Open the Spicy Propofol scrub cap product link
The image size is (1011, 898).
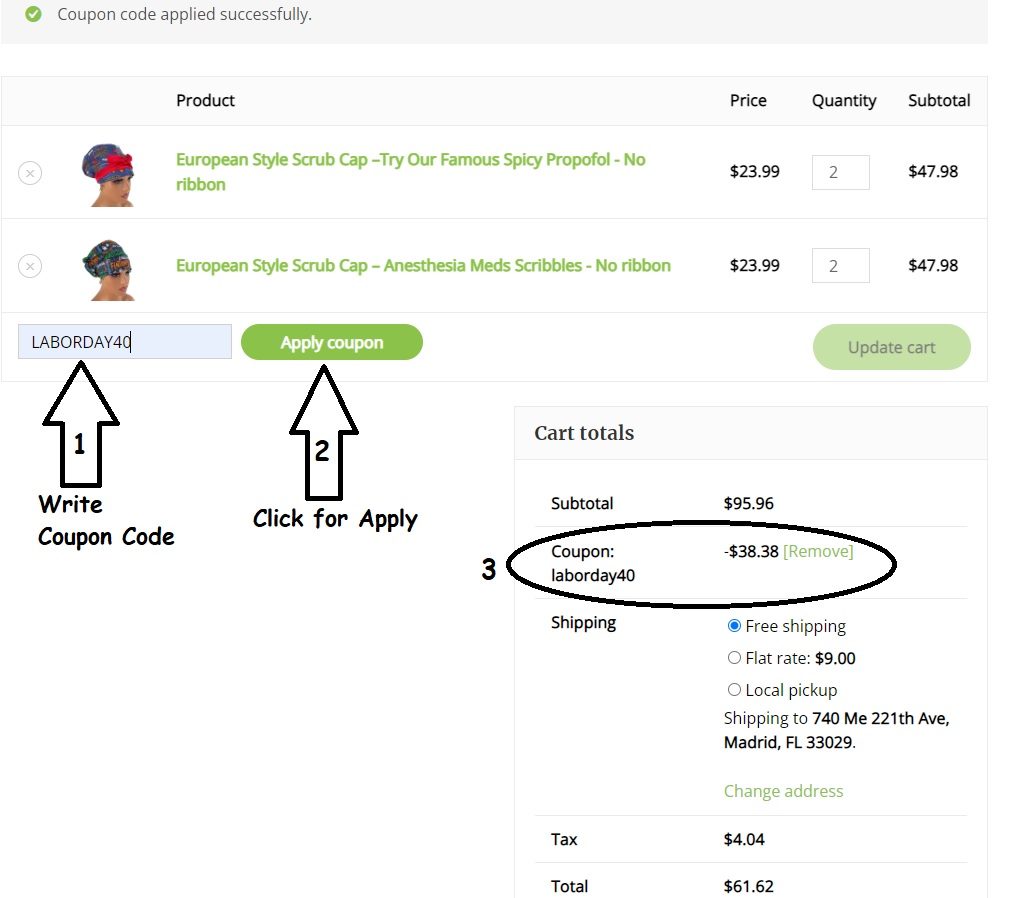coord(410,160)
